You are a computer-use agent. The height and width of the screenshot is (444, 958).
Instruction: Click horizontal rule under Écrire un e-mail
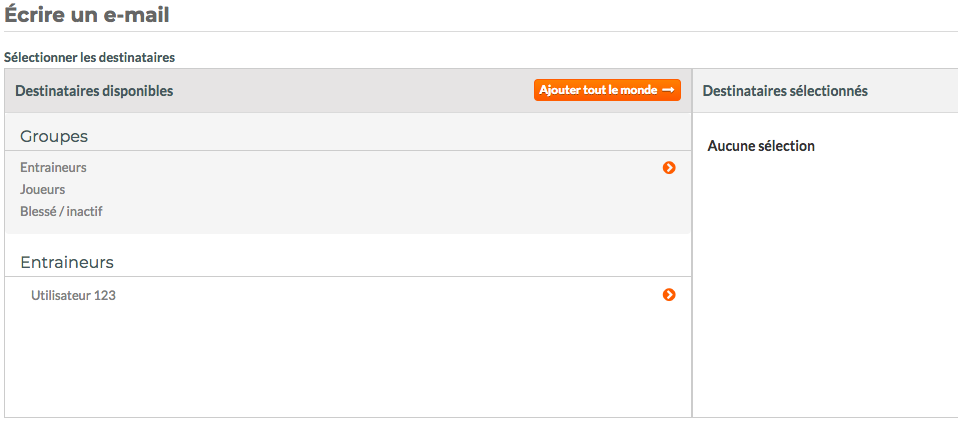pos(481,31)
